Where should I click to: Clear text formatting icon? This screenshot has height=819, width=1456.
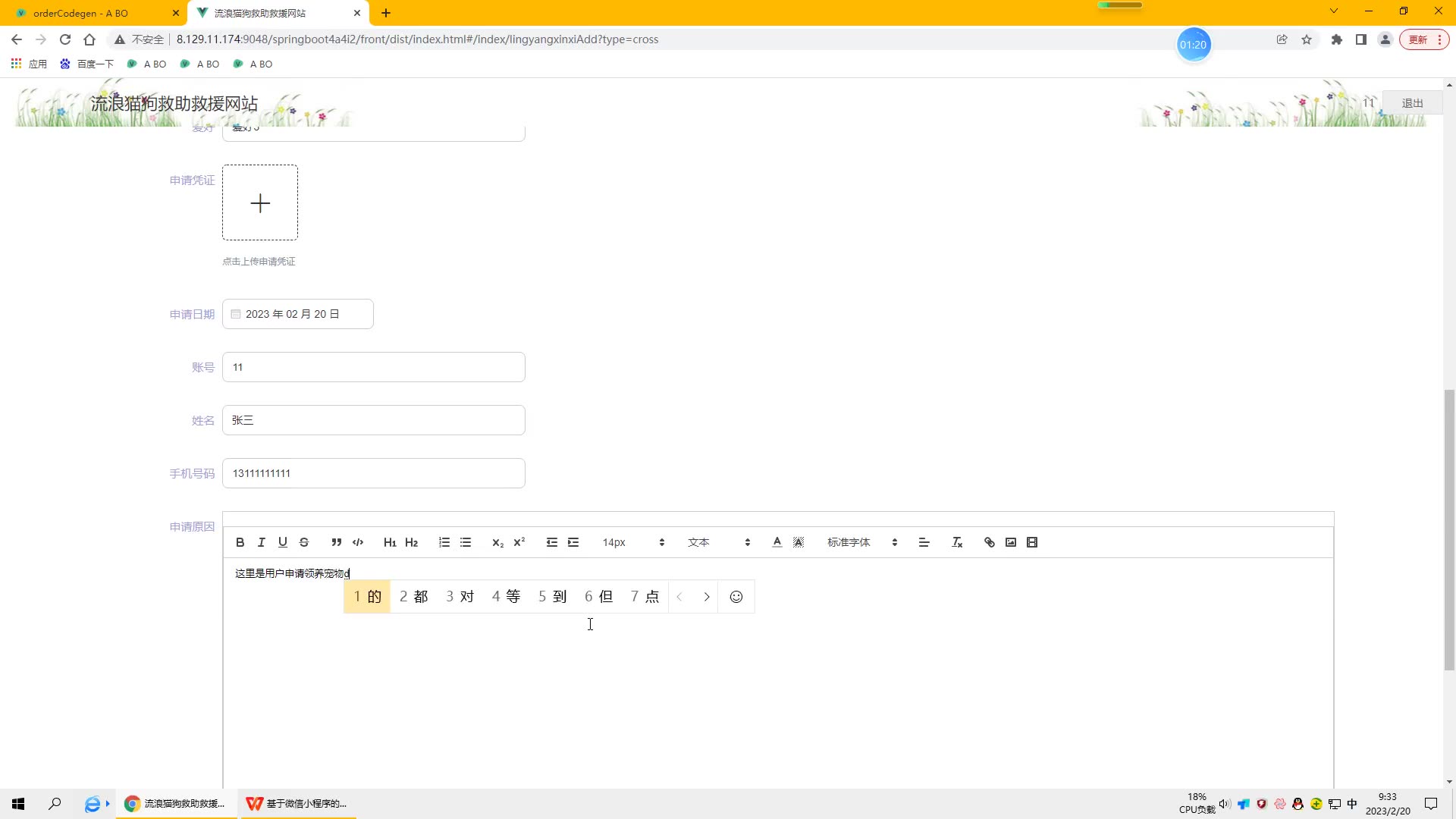click(x=957, y=542)
